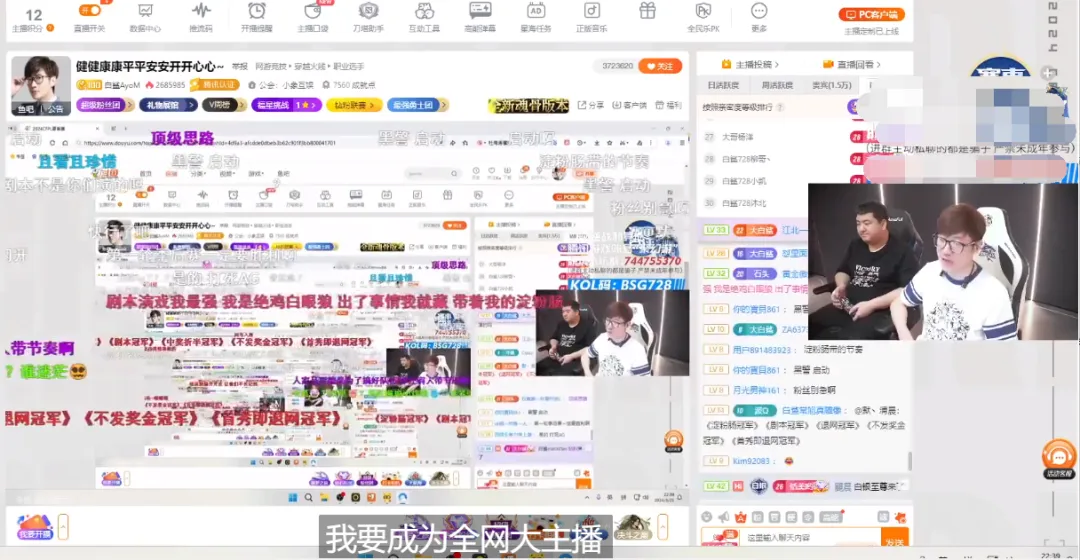Viewport: 1080px width, 560px height.
Task: Click the search icon in streamed taskbar
Action: click(309, 497)
